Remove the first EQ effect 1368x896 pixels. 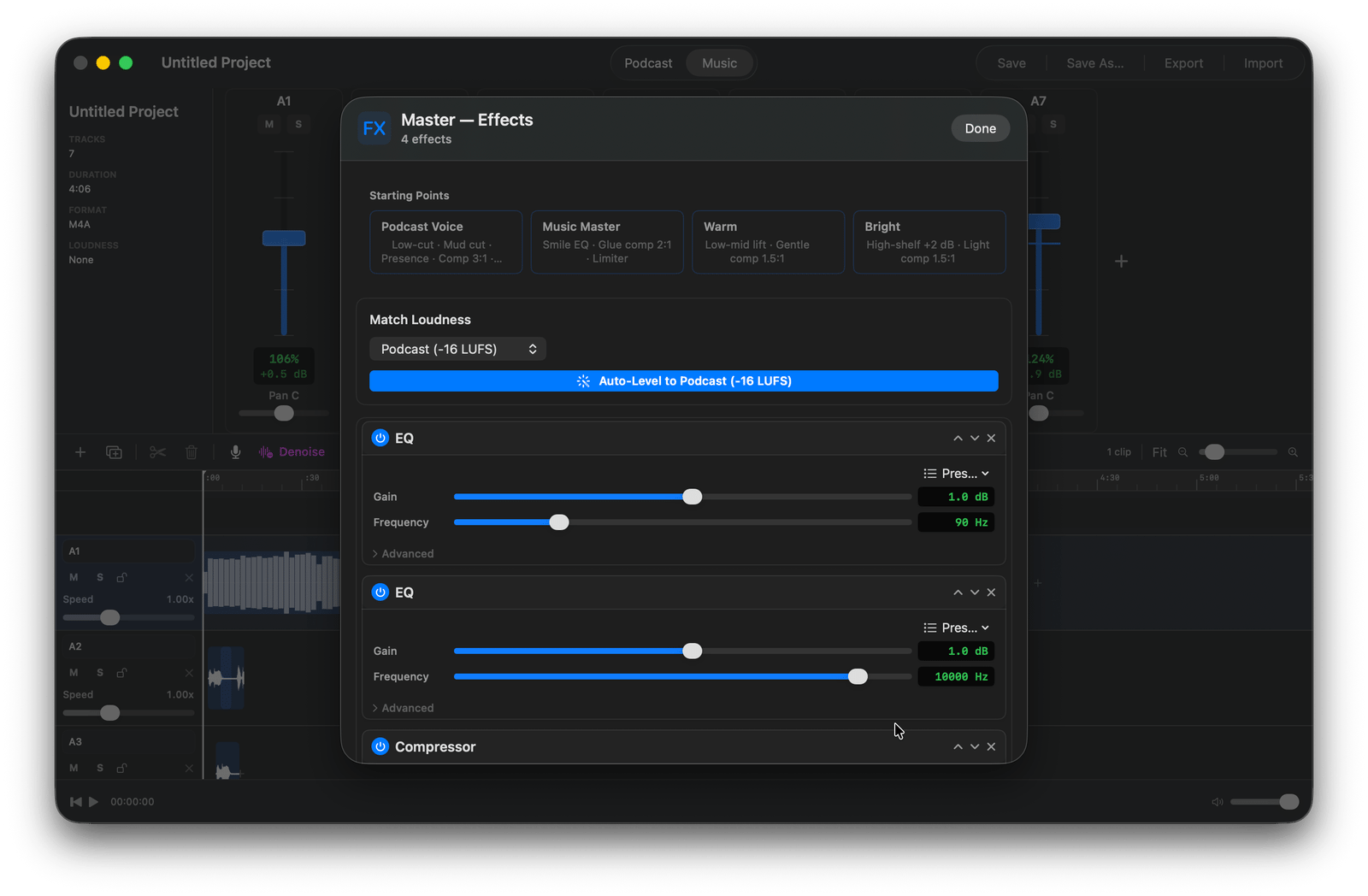click(x=991, y=438)
